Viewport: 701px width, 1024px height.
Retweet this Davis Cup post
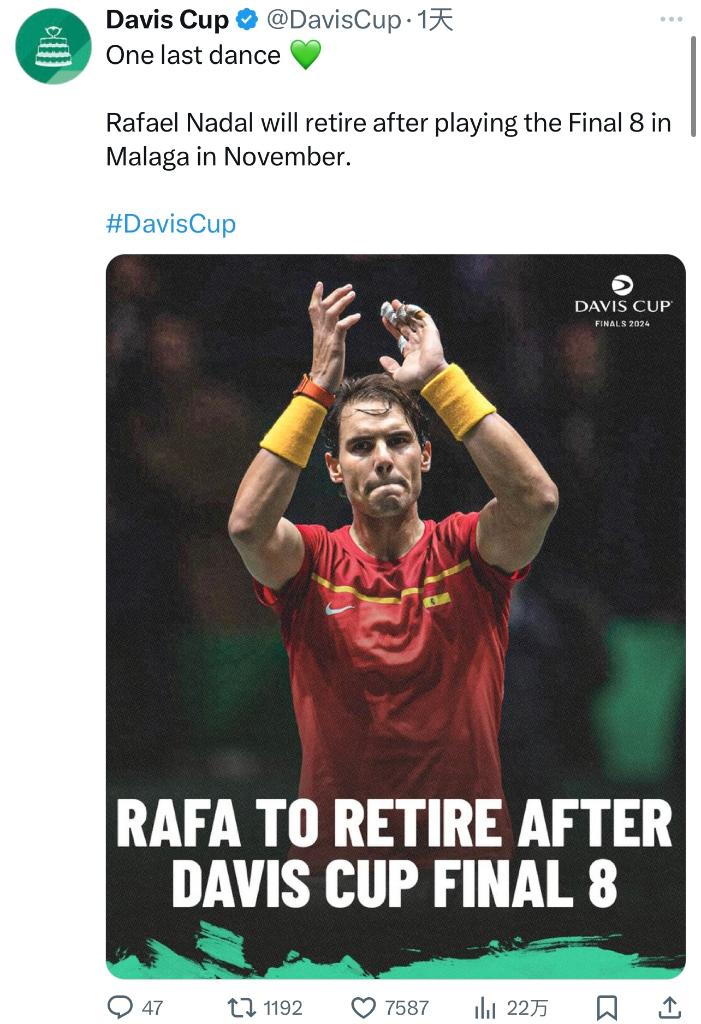coord(241,1007)
